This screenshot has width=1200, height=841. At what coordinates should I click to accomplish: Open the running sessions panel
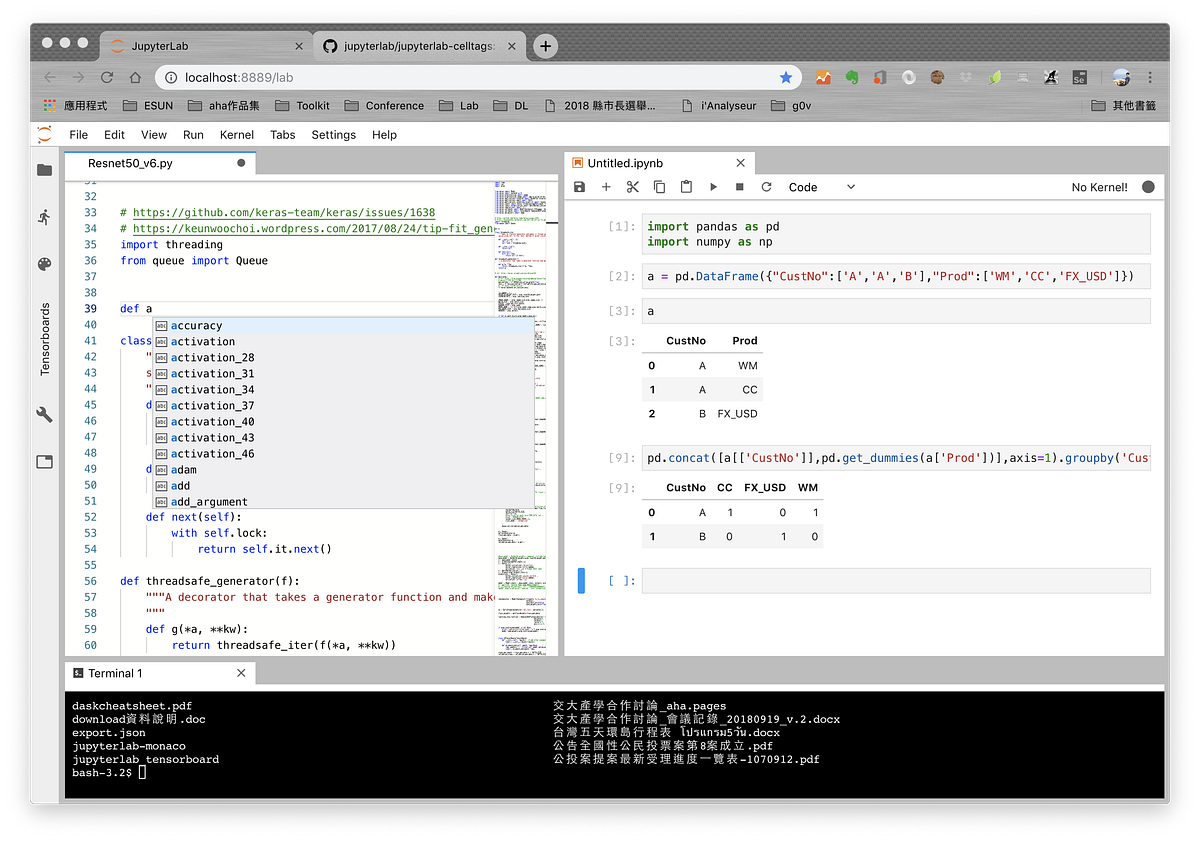(x=45, y=217)
